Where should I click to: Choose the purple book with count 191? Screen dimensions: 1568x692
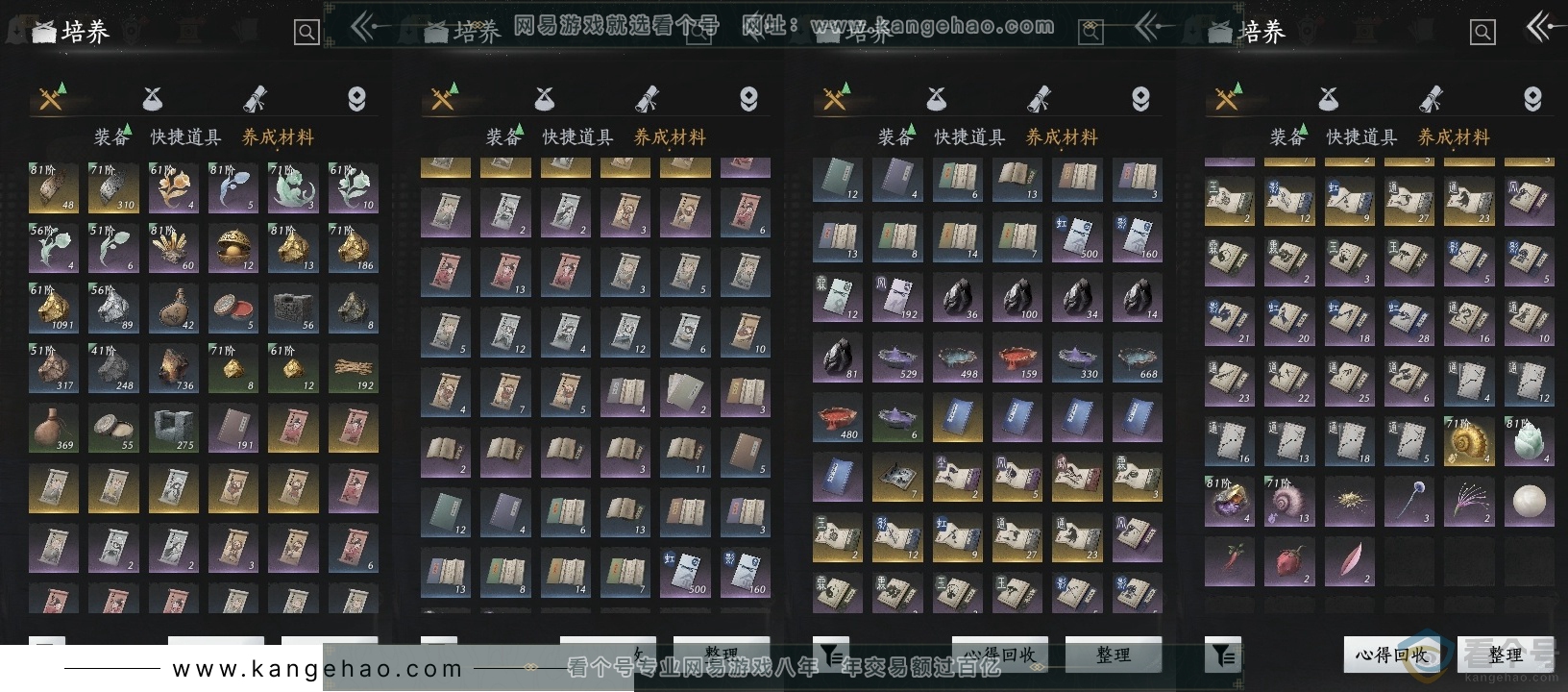click(233, 428)
